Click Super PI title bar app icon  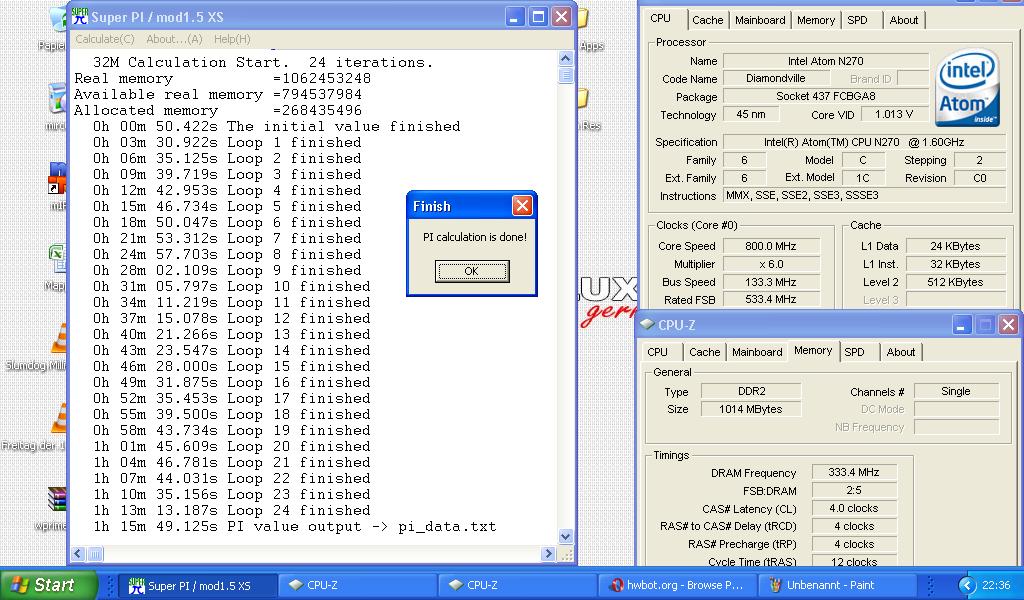(x=80, y=16)
